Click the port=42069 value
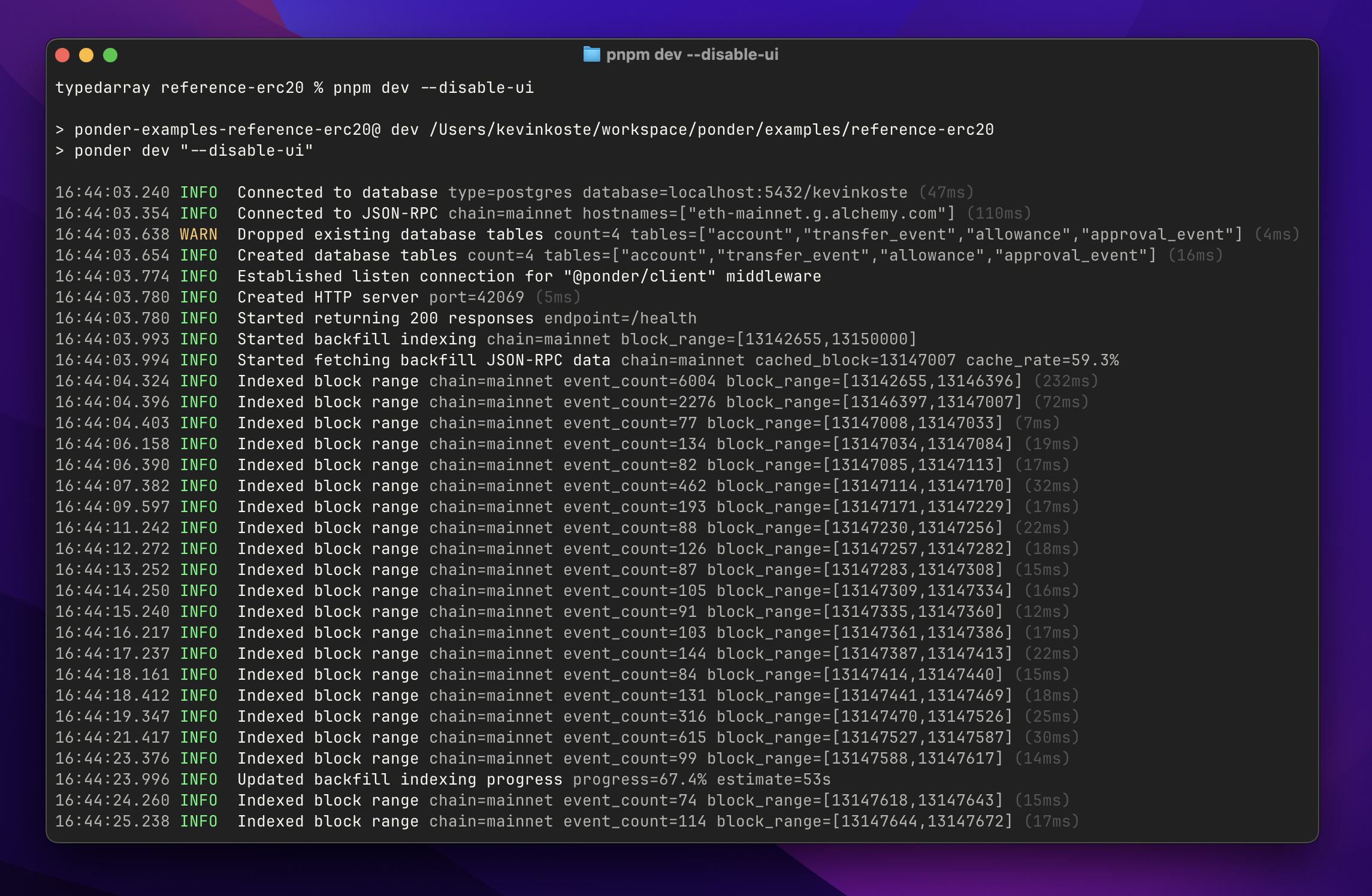The height and width of the screenshot is (896, 1372). (x=476, y=297)
